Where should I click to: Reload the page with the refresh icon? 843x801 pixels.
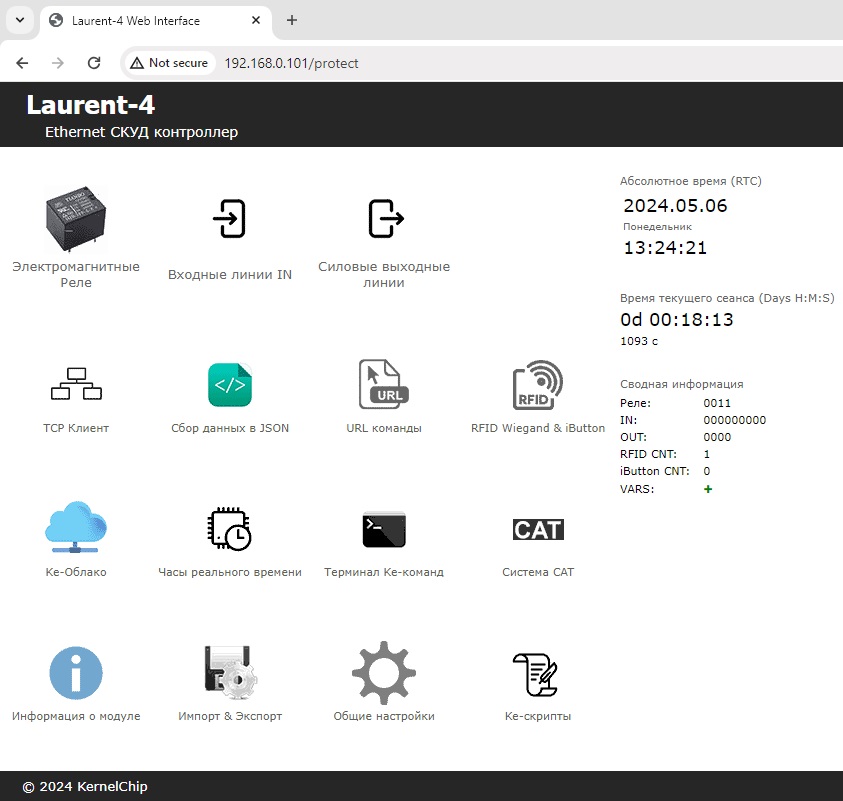pyautogui.click(x=94, y=63)
